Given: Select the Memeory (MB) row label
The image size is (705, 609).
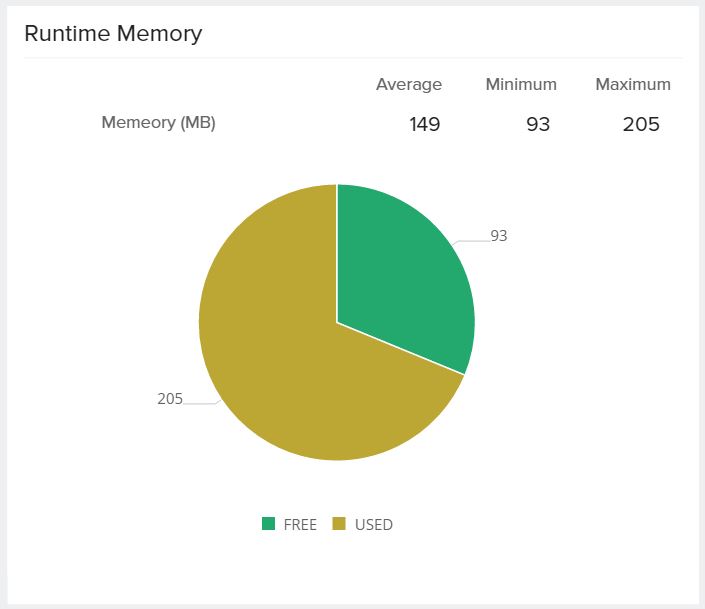Looking at the screenshot, I should click(x=158, y=123).
